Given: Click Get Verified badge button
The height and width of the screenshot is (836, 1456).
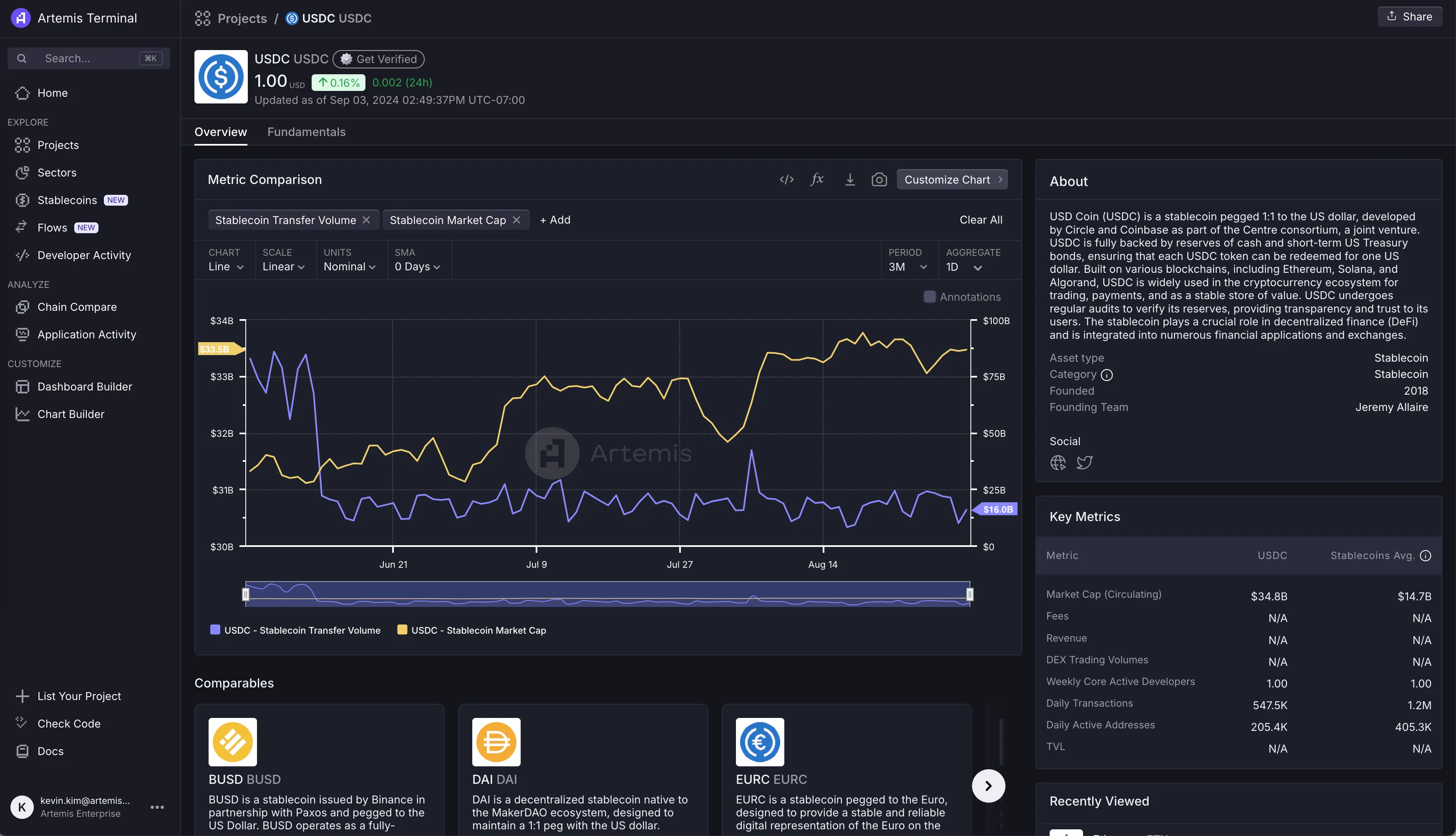Looking at the screenshot, I should (379, 59).
